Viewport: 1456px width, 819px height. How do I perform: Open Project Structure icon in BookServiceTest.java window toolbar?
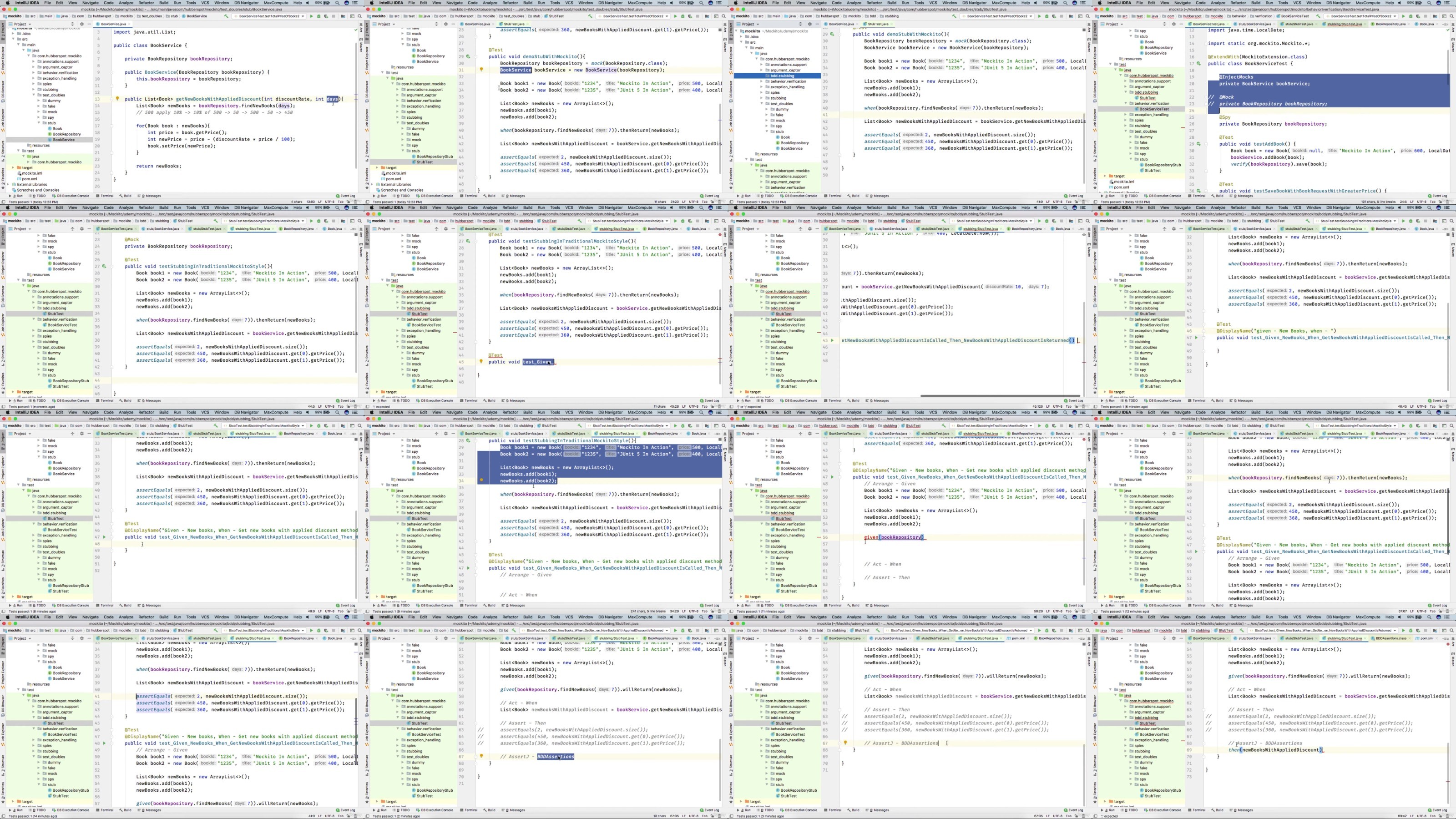coord(1435,16)
